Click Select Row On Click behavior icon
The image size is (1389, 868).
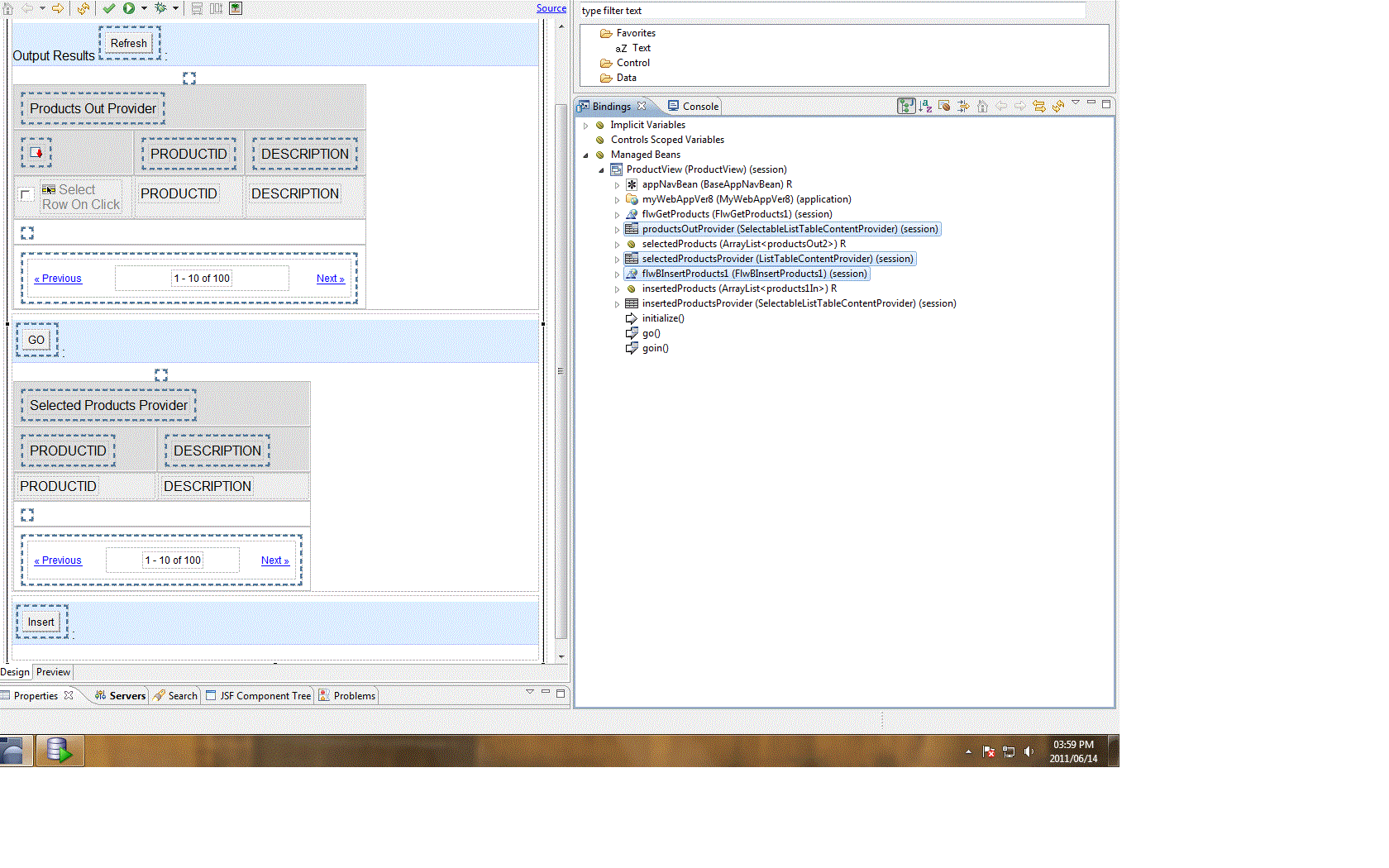pyautogui.click(x=49, y=189)
